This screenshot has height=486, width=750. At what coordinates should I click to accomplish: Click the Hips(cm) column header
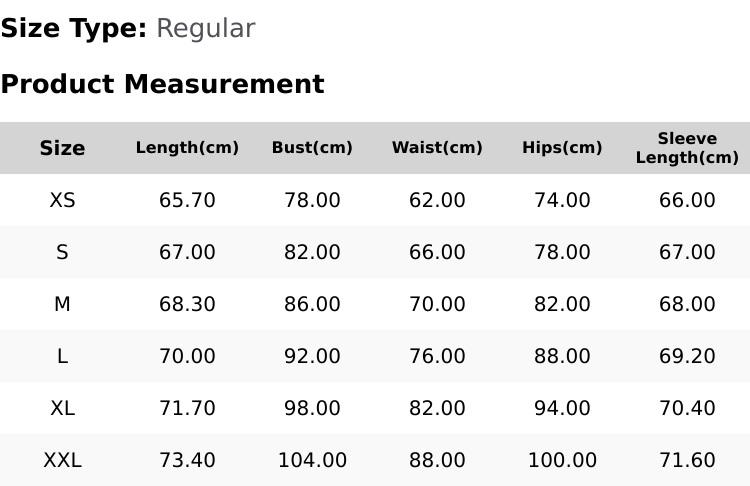point(562,148)
